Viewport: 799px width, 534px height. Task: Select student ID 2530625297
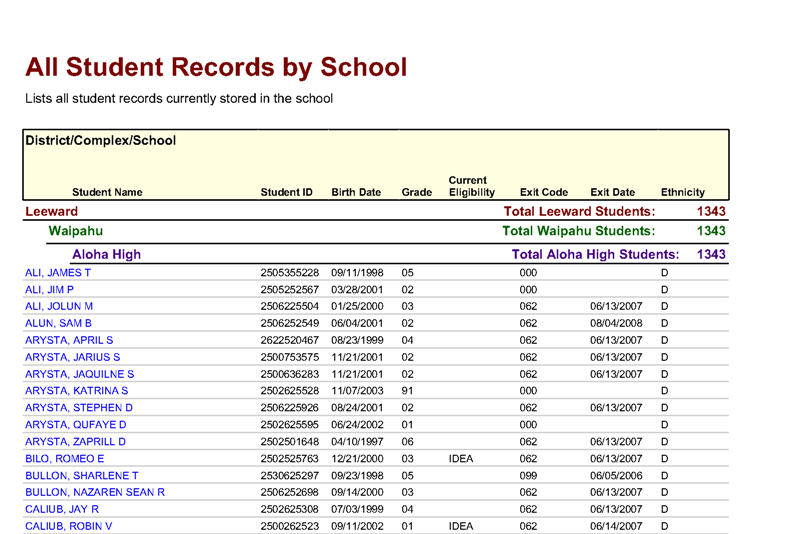(x=289, y=475)
